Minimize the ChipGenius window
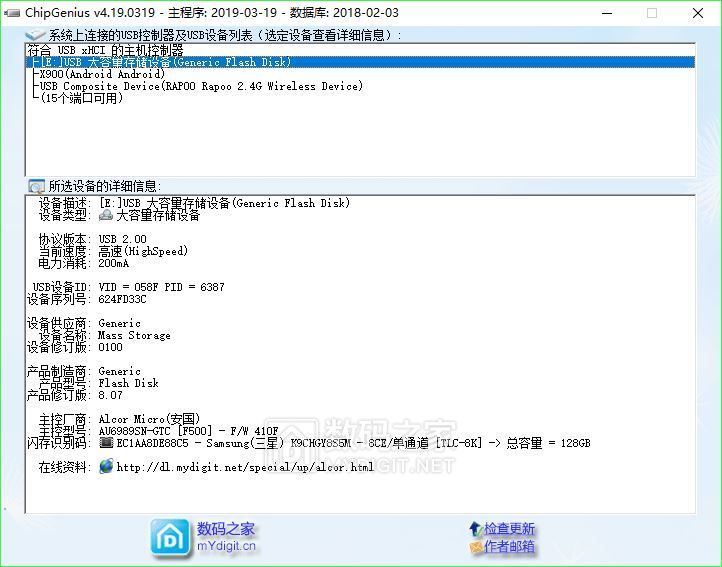Screen dimensions: 722x567 607,13
